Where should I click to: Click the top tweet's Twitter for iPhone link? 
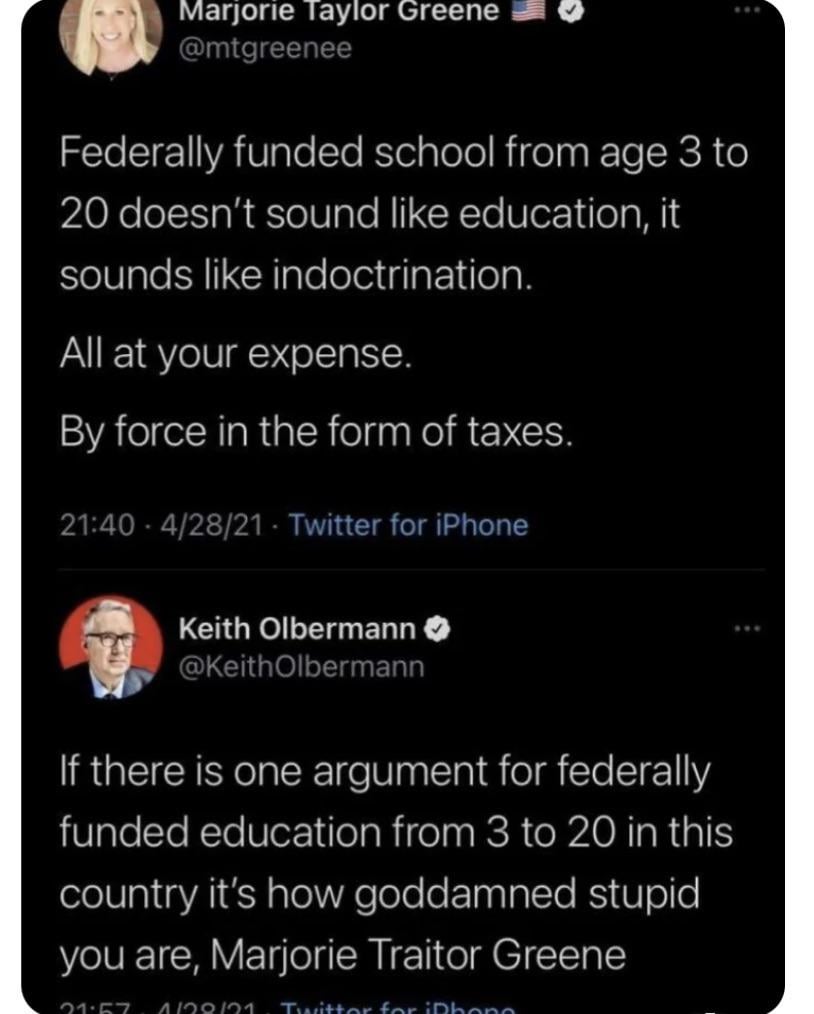[408, 524]
